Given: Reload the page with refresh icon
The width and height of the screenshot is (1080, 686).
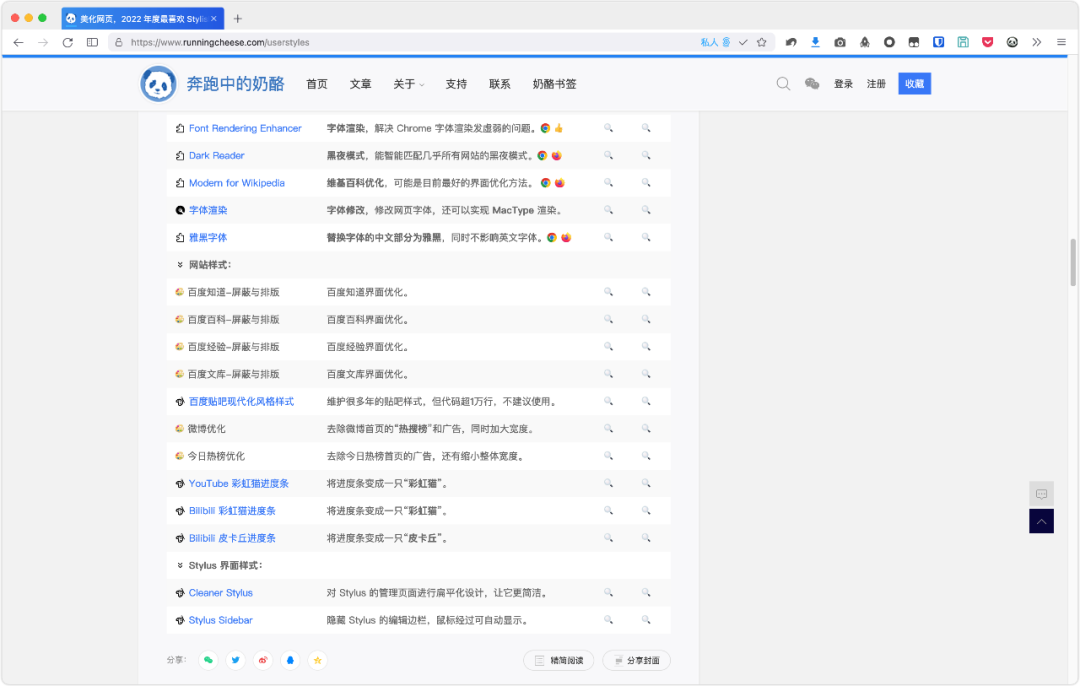Looking at the screenshot, I should [x=68, y=42].
